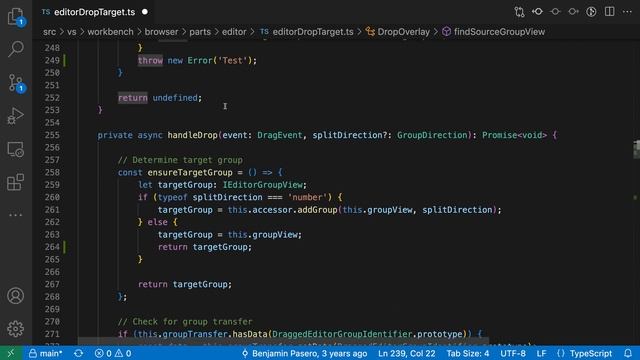Viewport: 640px width, 360px height.
Task: Click line number 249 in the gutter
Action: pos(52,60)
